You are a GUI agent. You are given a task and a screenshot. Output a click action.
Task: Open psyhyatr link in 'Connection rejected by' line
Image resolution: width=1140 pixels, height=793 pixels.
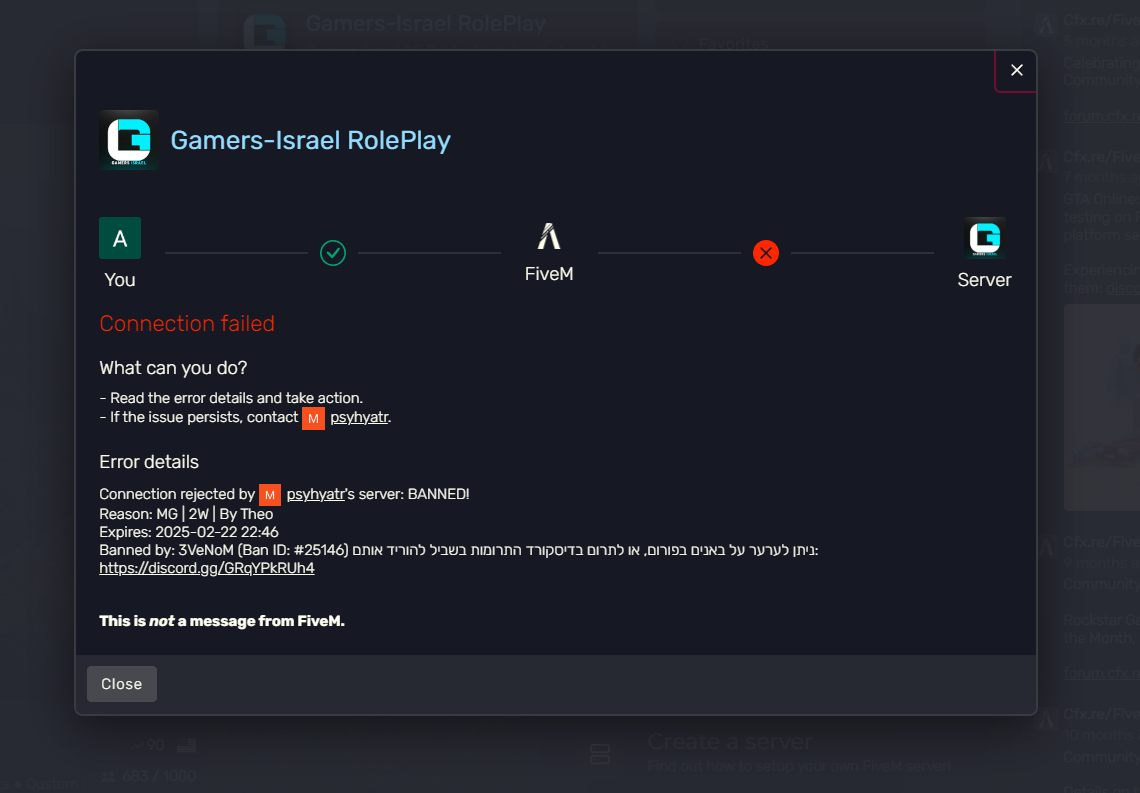[316, 495]
